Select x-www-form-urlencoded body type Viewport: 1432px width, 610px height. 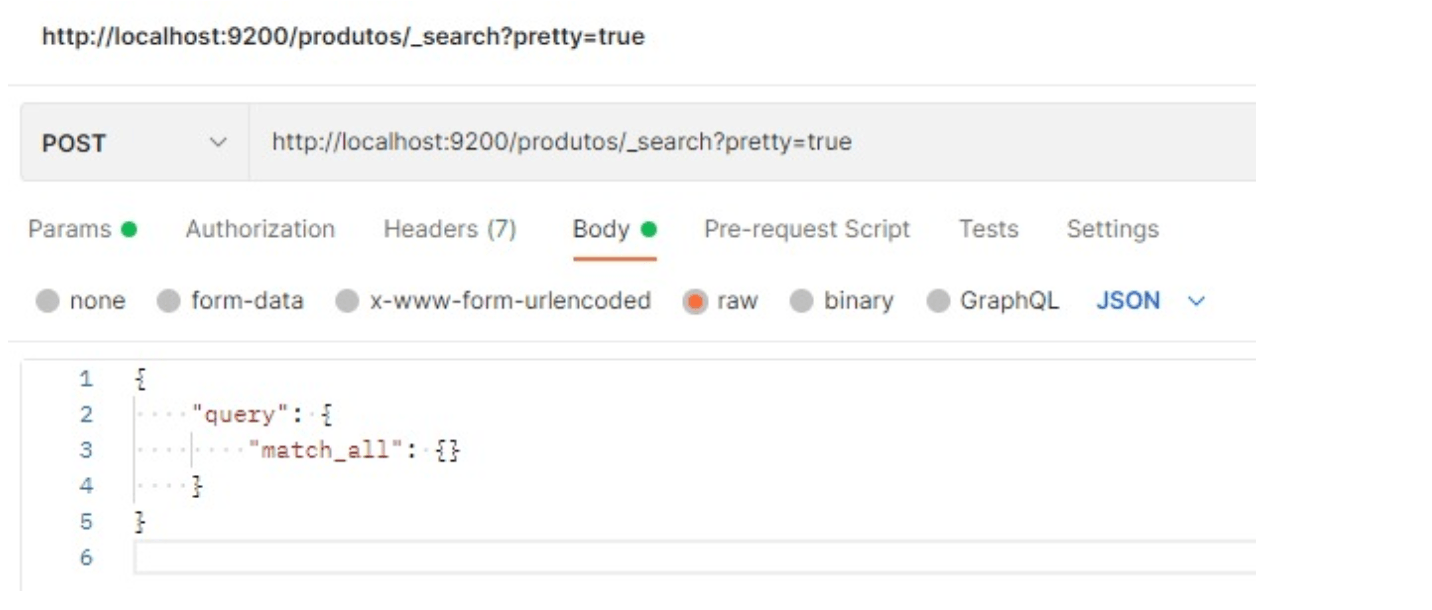tap(348, 301)
